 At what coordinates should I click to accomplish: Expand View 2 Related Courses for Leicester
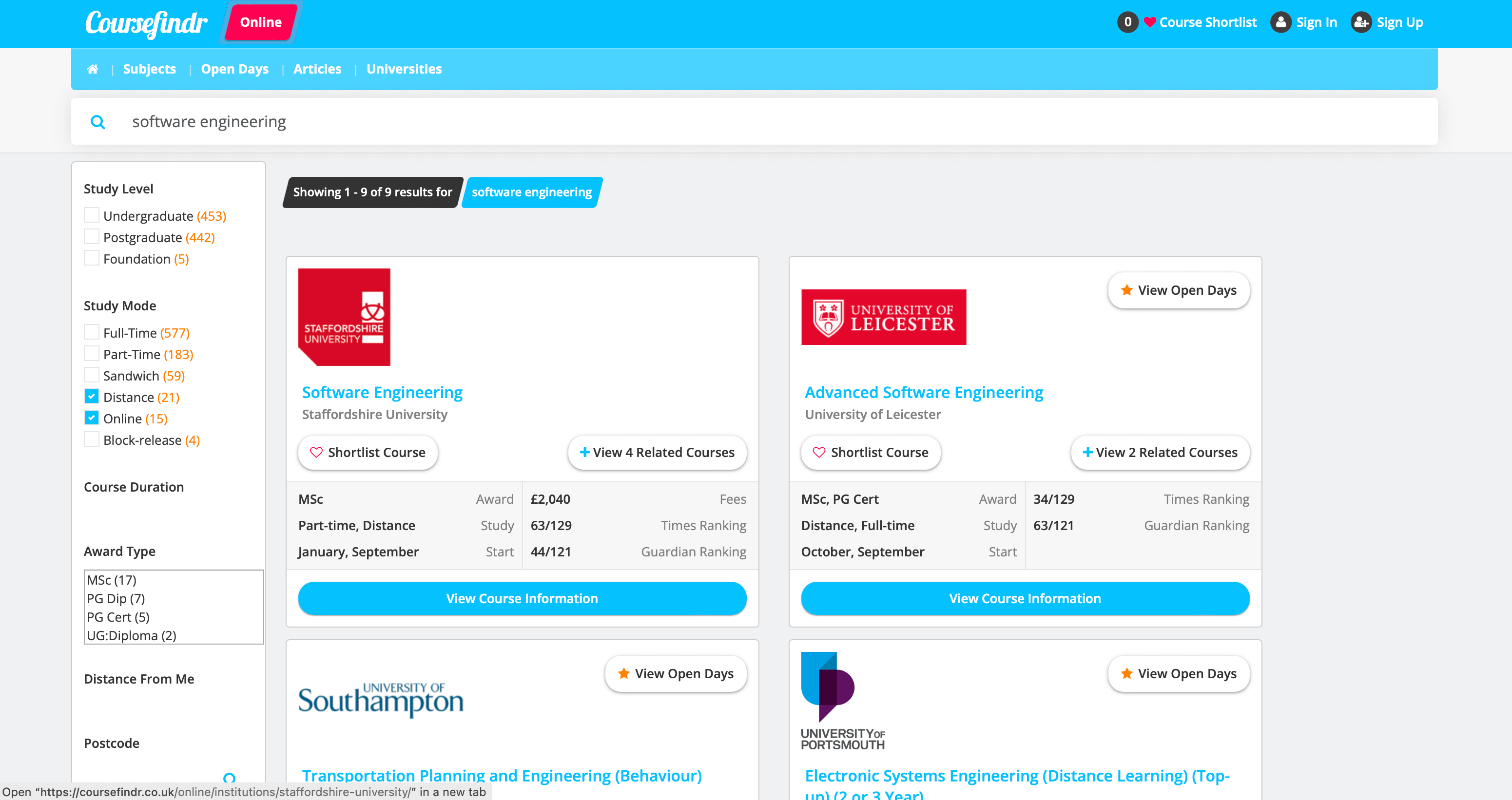pos(1160,452)
